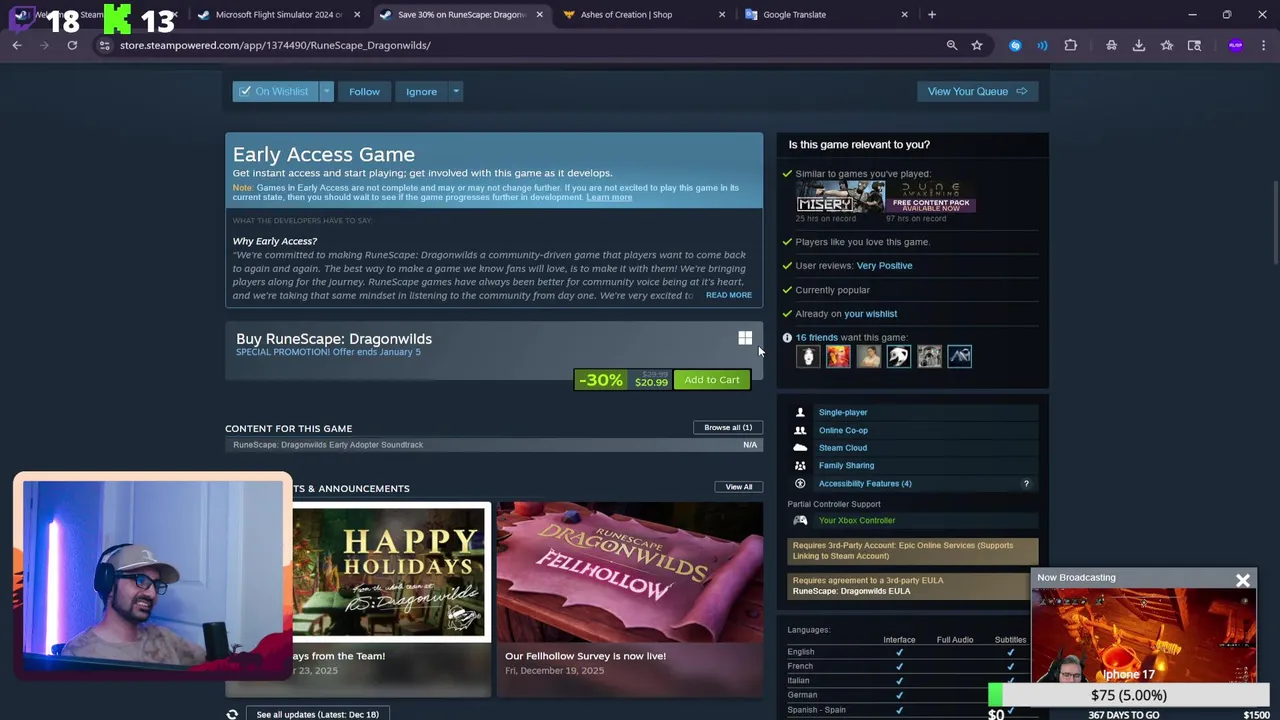The image size is (1280, 720).
Task: Open the RuneScape: Dragonwilds EULA link
Action: [851, 591]
